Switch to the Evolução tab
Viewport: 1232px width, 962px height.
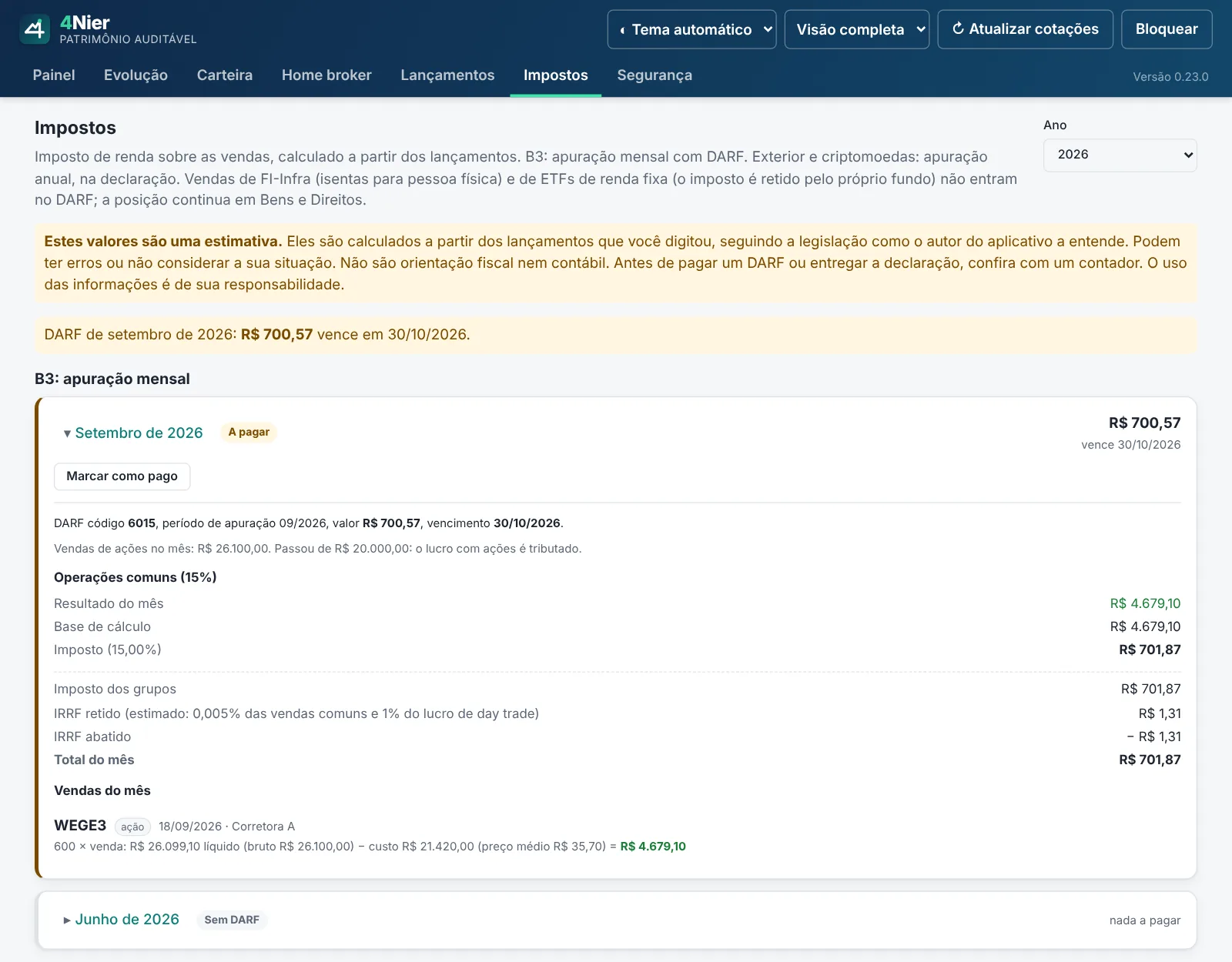click(136, 75)
